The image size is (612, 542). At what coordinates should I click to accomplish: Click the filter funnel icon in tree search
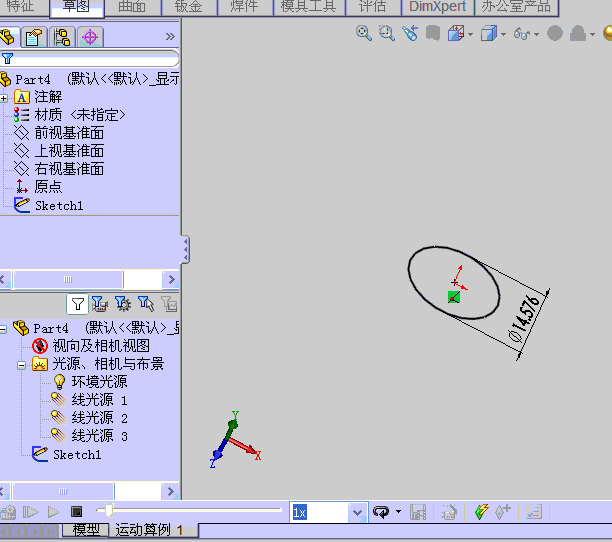[x=7, y=59]
